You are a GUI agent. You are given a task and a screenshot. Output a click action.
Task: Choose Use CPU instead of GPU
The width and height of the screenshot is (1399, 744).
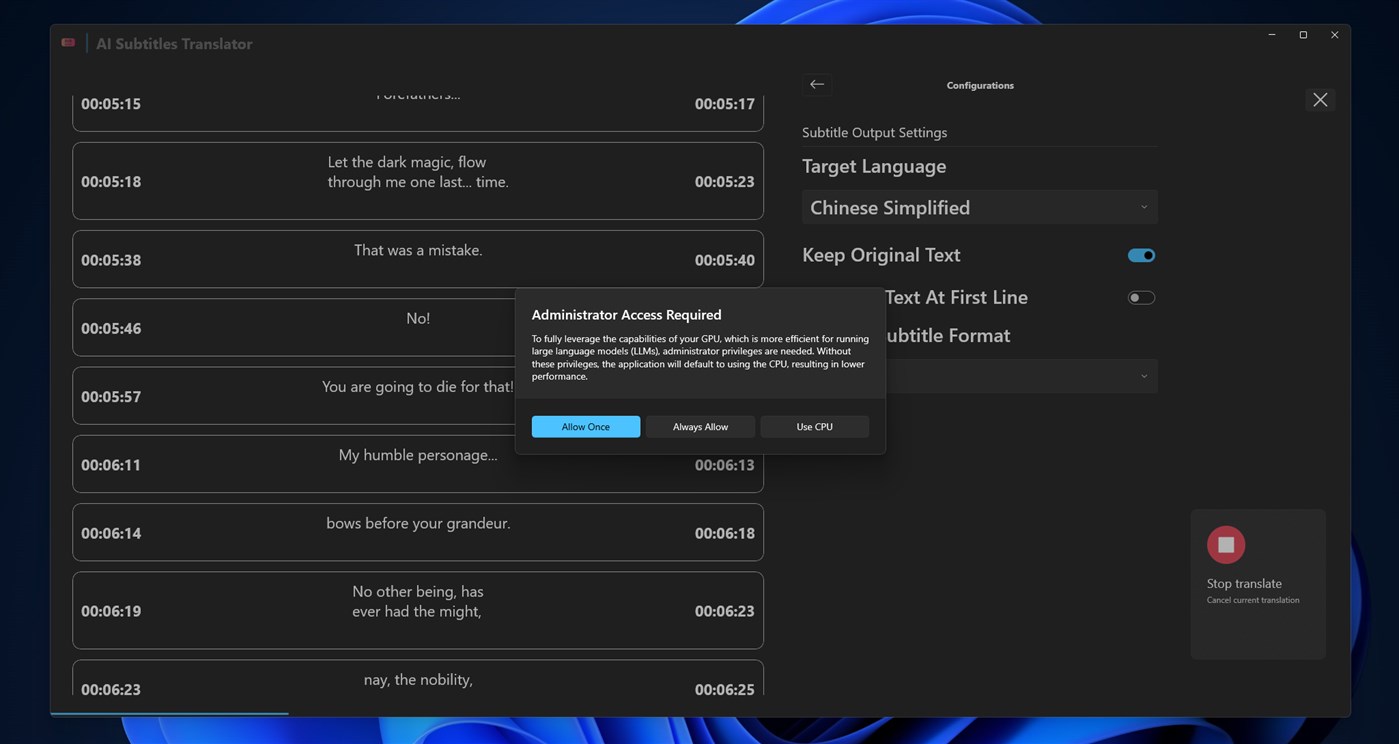(x=814, y=426)
